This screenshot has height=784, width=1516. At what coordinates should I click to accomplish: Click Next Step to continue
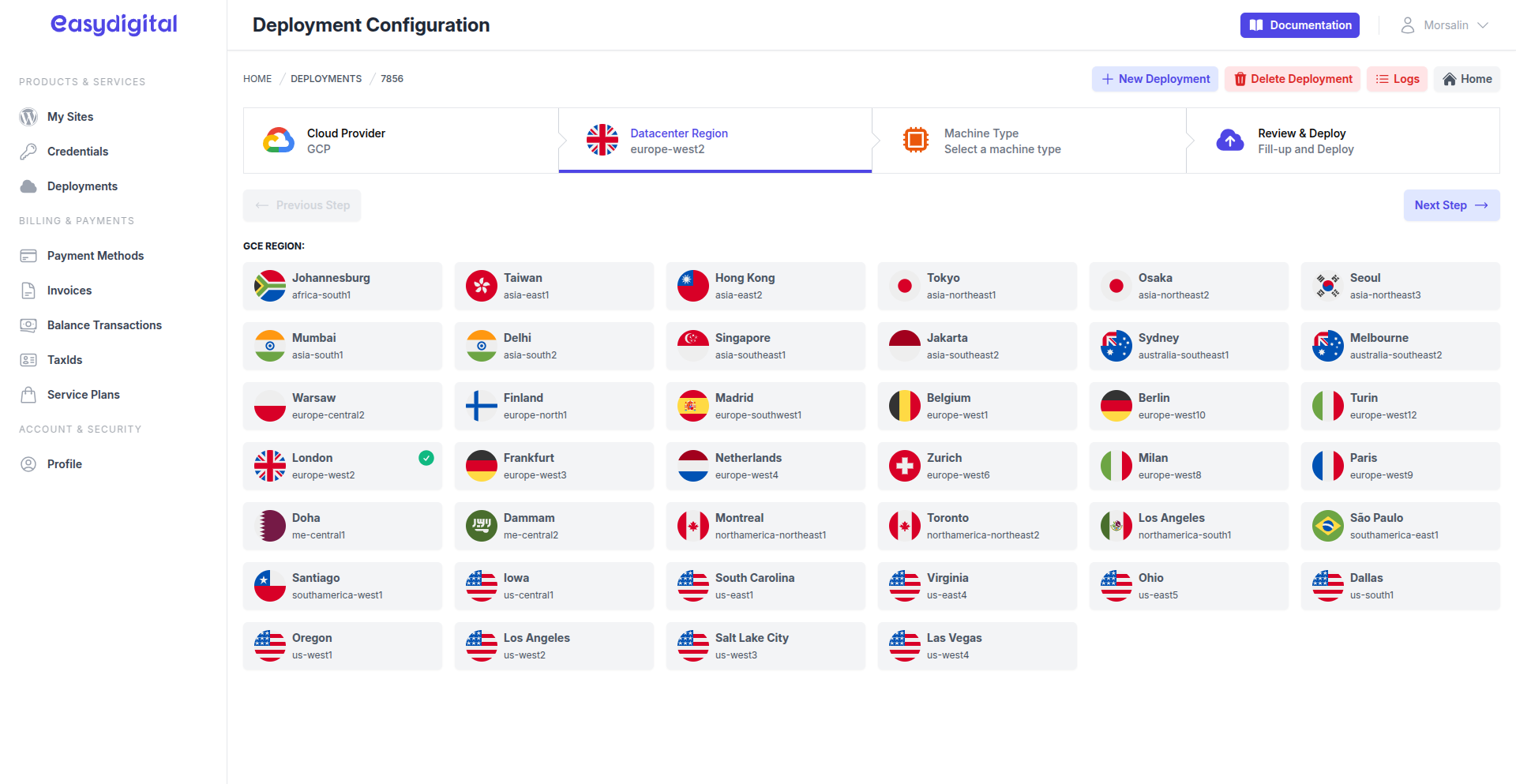1451,205
